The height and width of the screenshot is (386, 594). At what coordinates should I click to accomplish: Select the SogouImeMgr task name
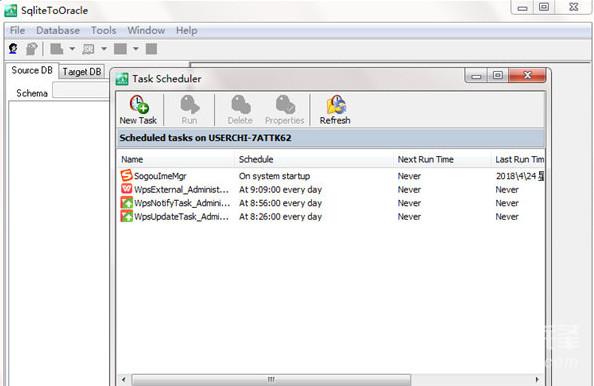click(160, 176)
